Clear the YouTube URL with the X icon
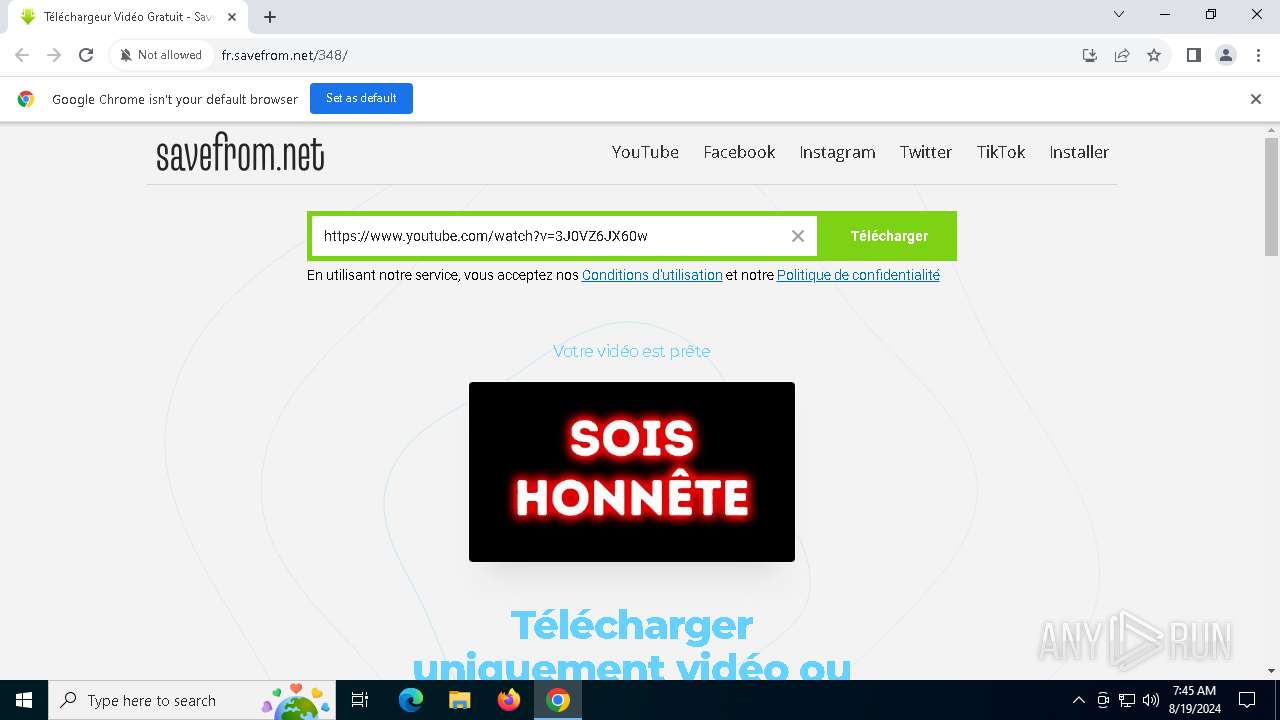 (x=798, y=236)
